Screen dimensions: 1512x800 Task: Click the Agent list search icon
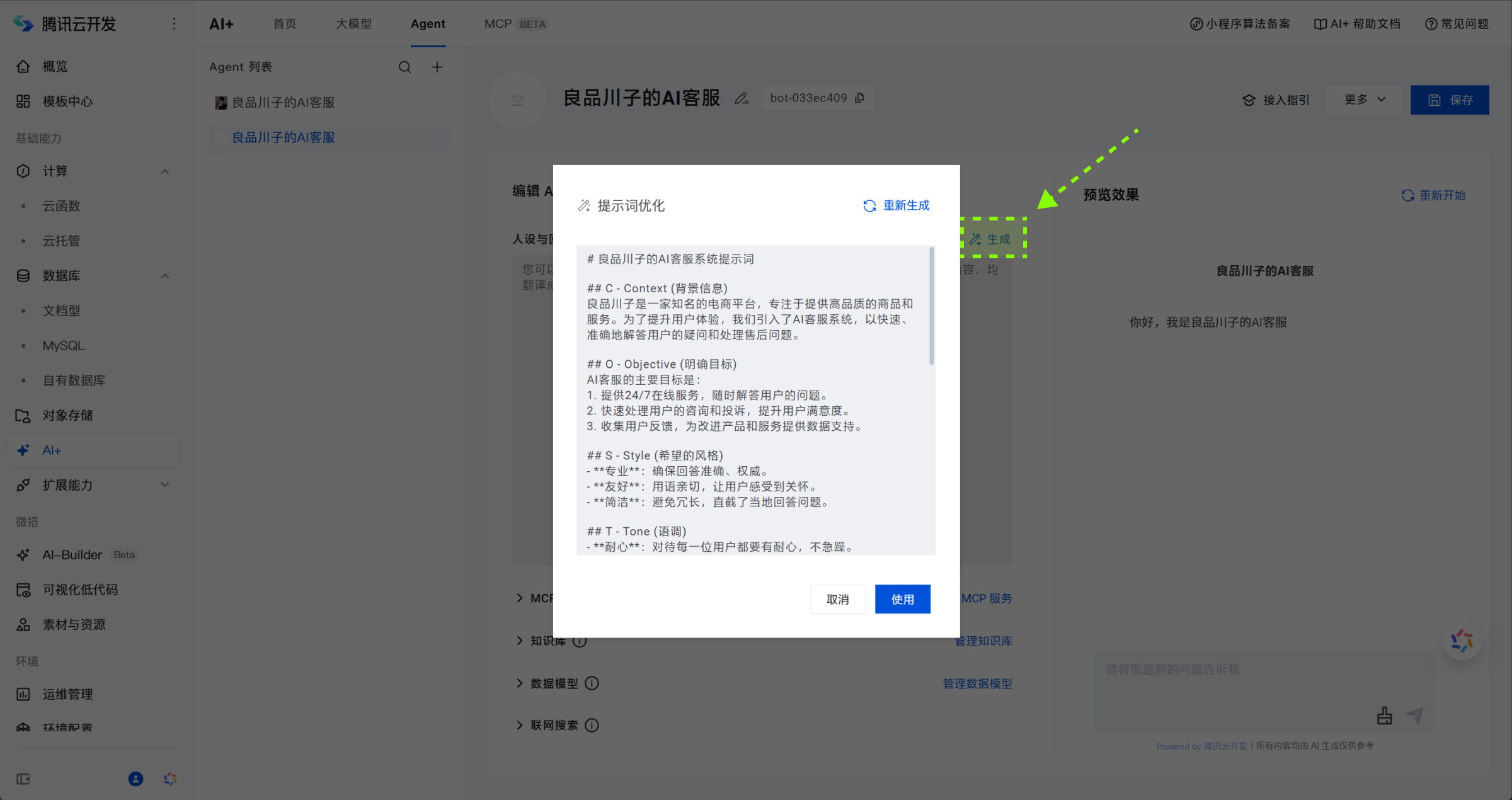pos(404,67)
